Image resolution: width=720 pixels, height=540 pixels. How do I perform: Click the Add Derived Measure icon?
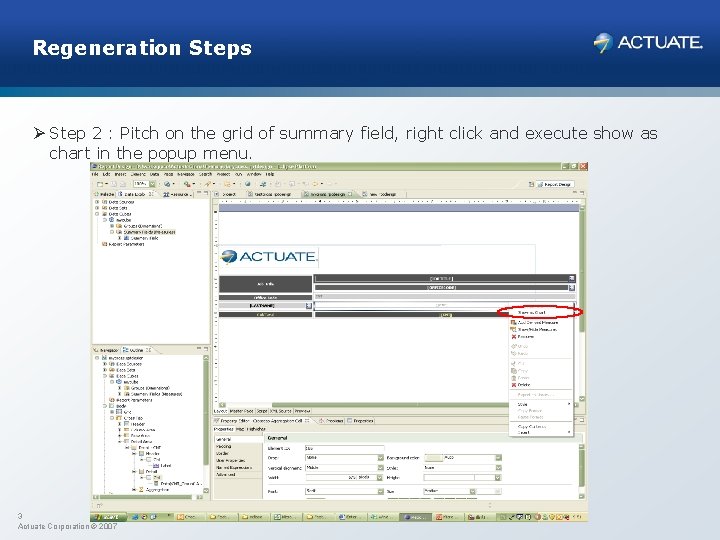(513, 322)
